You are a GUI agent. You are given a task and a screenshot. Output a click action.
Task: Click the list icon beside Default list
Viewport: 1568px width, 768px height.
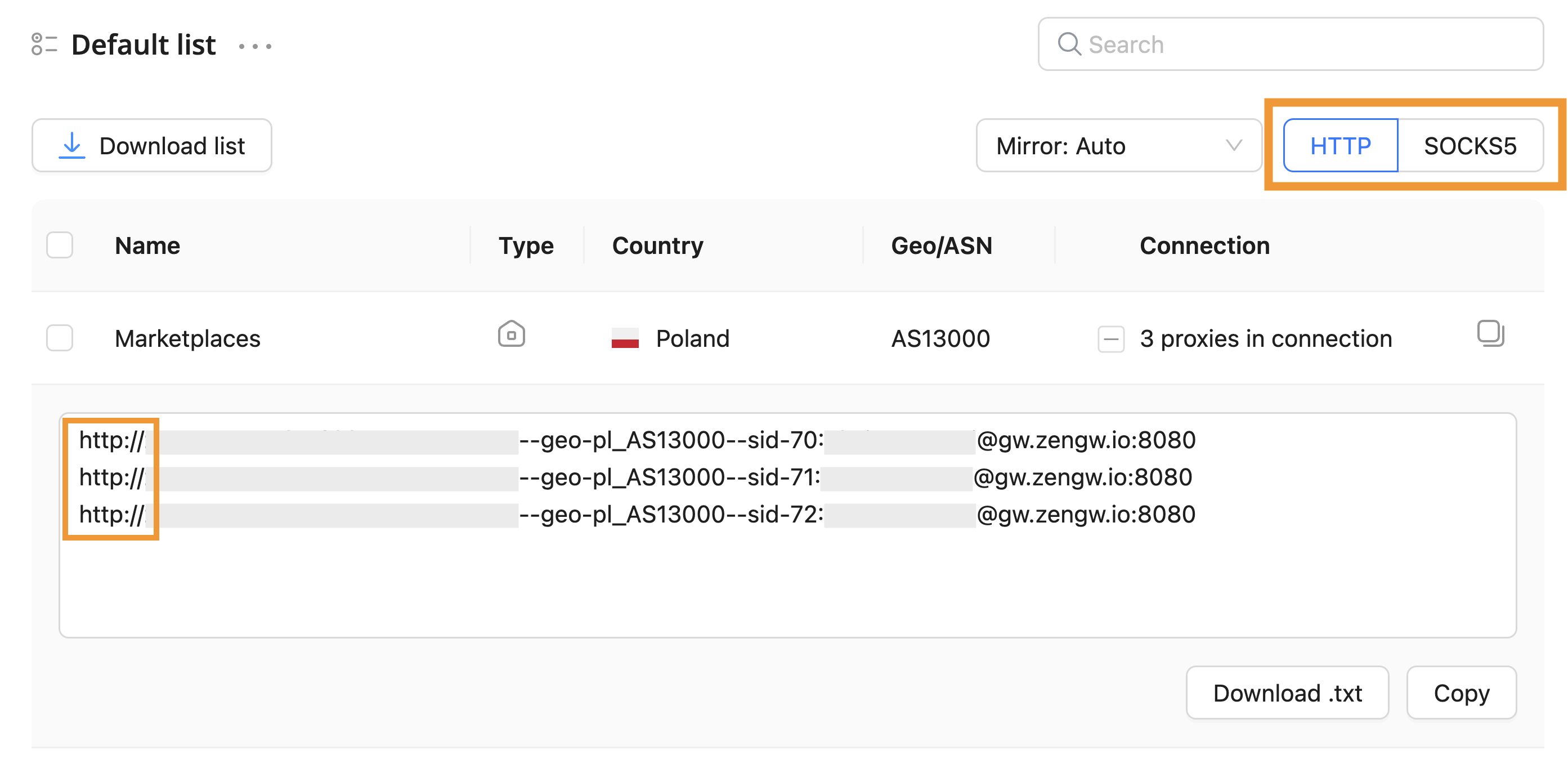tap(44, 44)
